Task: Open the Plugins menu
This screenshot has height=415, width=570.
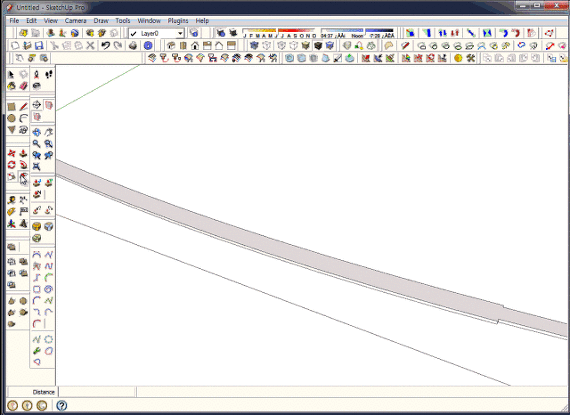Action: click(x=178, y=21)
